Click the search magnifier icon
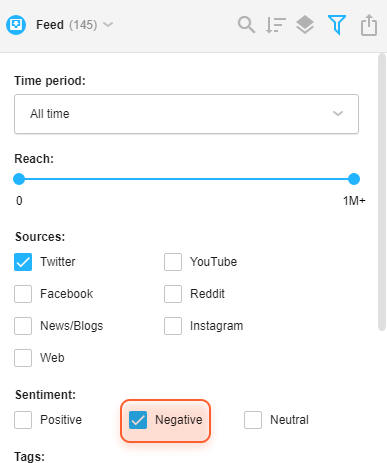387x463 pixels. coord(246,25)
